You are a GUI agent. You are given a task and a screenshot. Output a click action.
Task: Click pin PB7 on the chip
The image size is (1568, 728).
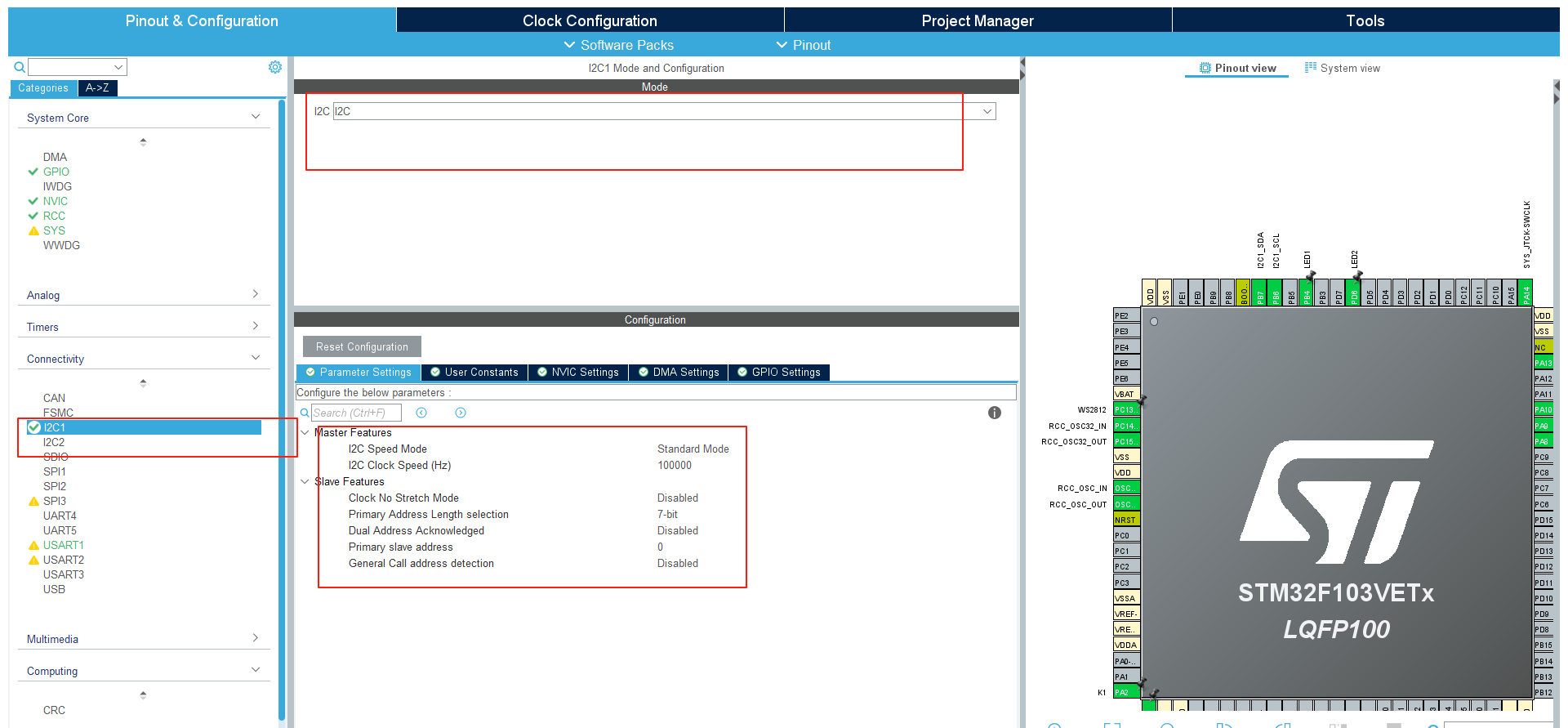pyautogui.click(x=1260, y=293)
